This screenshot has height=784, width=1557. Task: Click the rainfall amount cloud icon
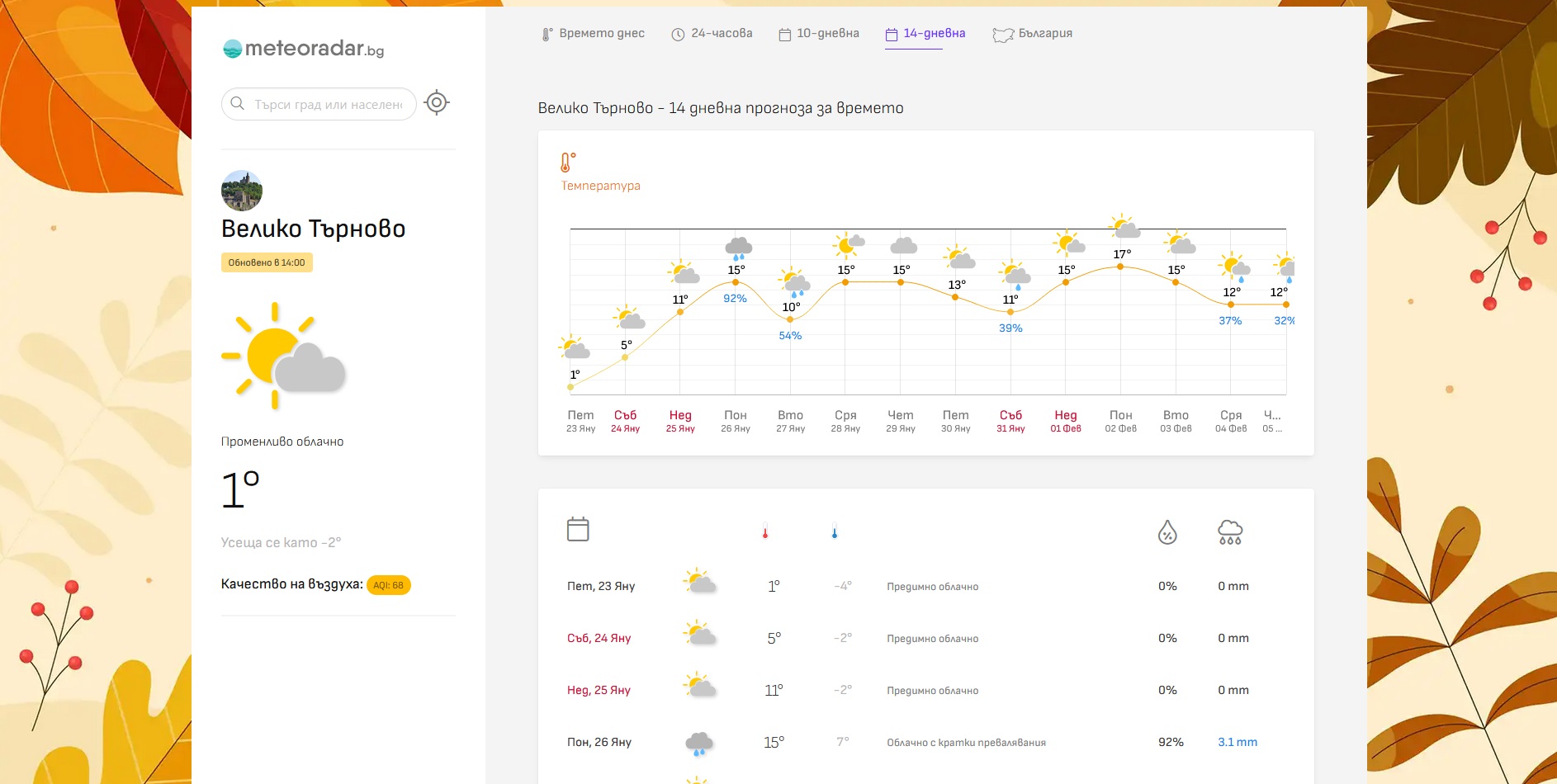pyautogui.click(x=1230, y=532)
